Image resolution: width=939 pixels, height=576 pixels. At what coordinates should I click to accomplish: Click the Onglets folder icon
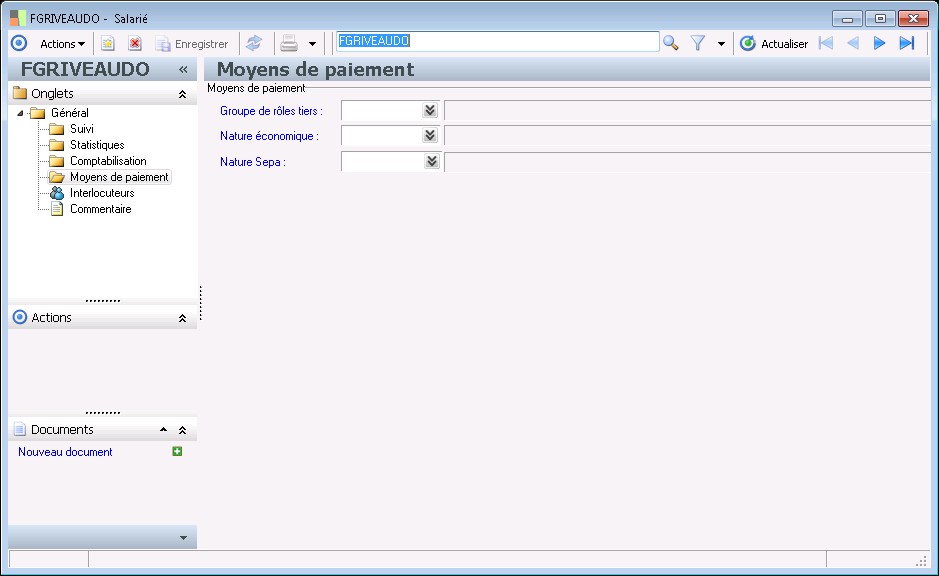click(x=20, y=93)
